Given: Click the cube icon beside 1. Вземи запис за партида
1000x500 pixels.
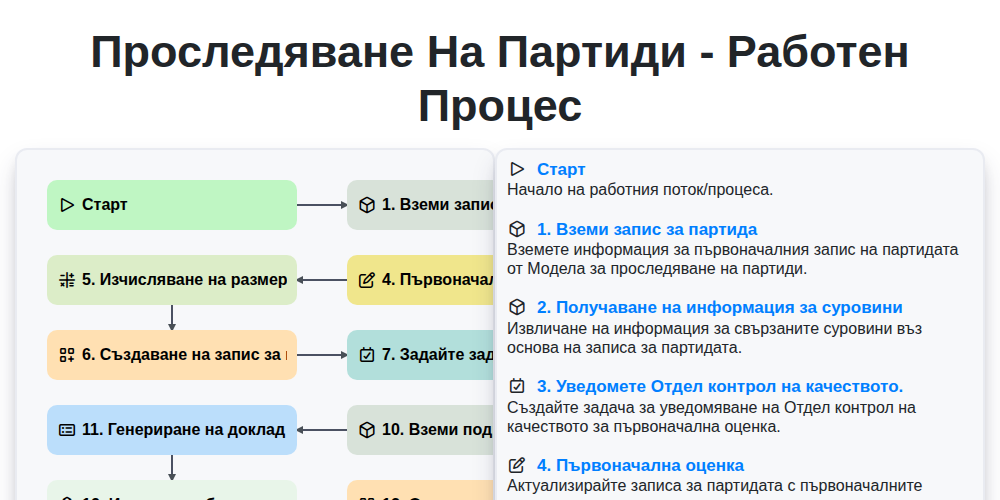Looking at the screenshot, I should (x=517, y=229).
